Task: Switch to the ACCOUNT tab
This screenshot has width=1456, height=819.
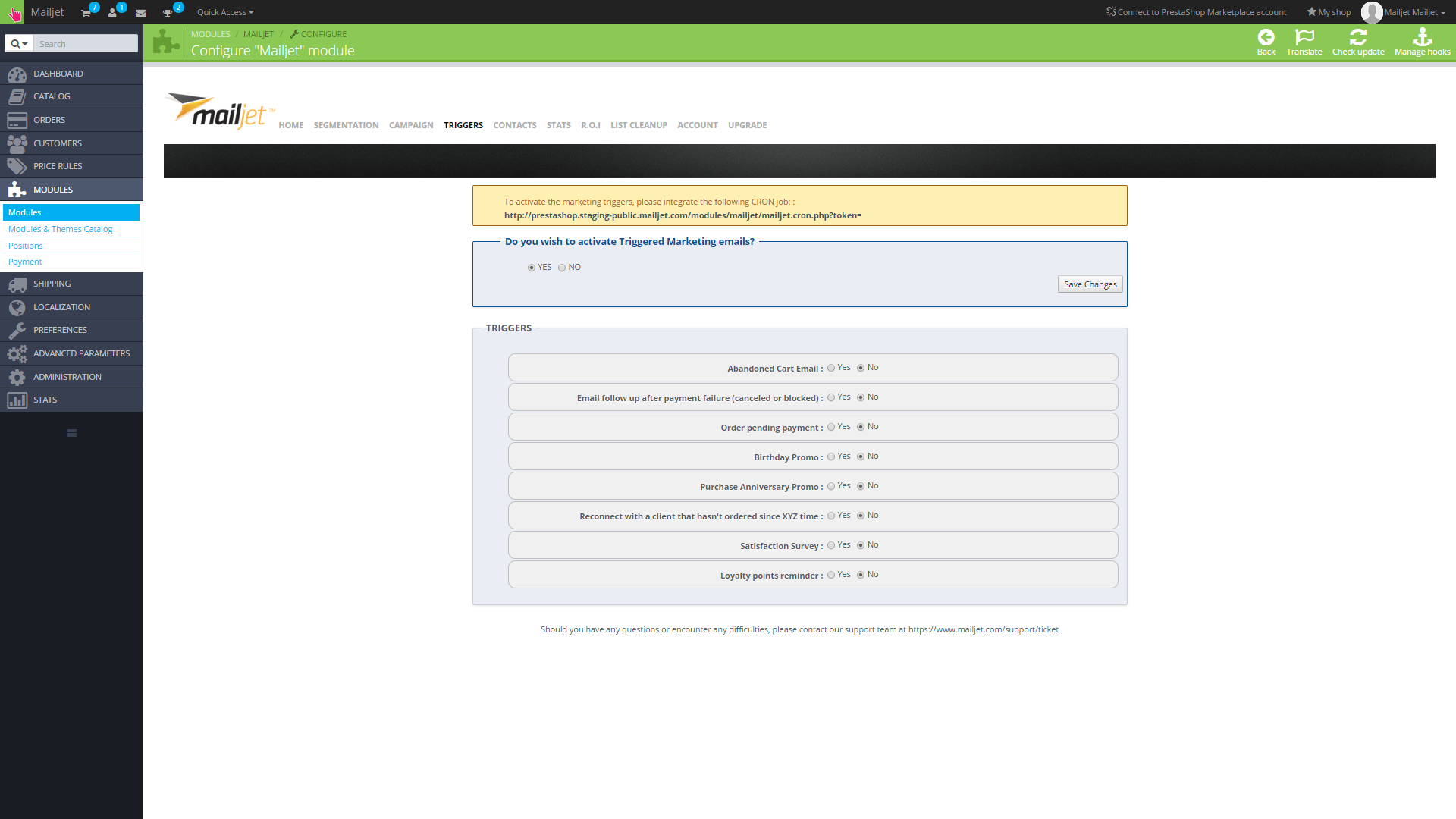Action: (x=698, y=125)
